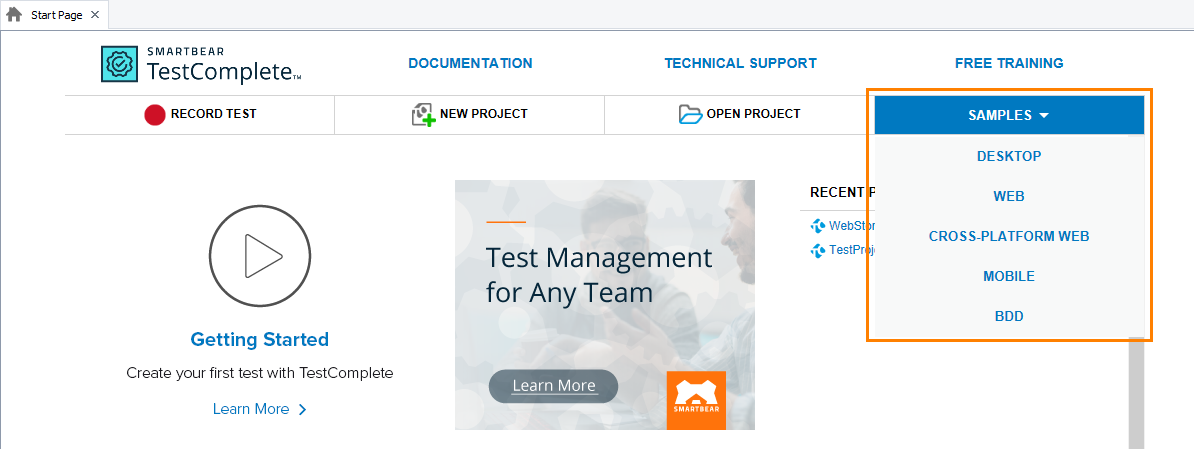Click the page vertical scrollbar
1194x449 pixels.
tap(1136, 393)
